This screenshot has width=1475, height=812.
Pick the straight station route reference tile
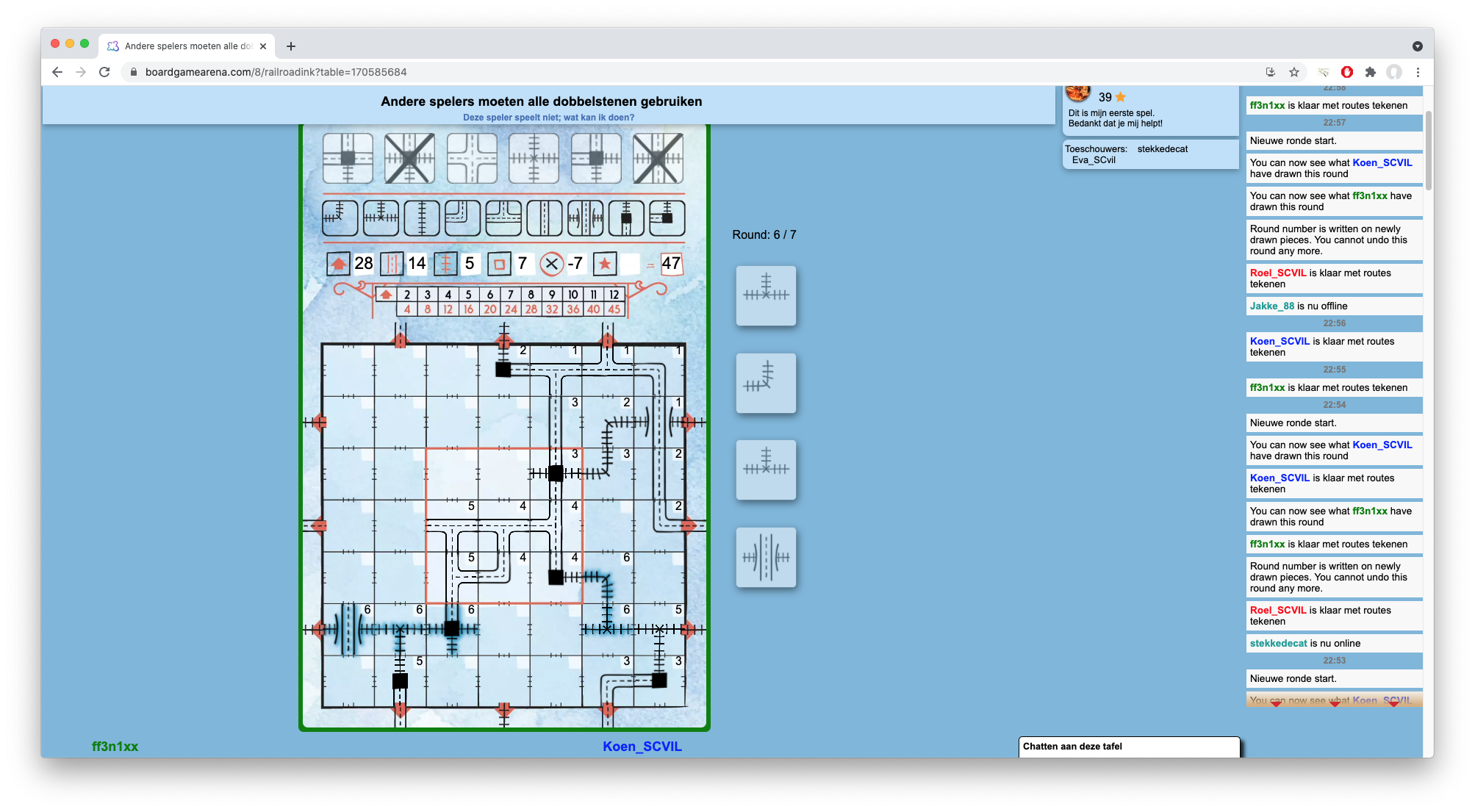626,218
